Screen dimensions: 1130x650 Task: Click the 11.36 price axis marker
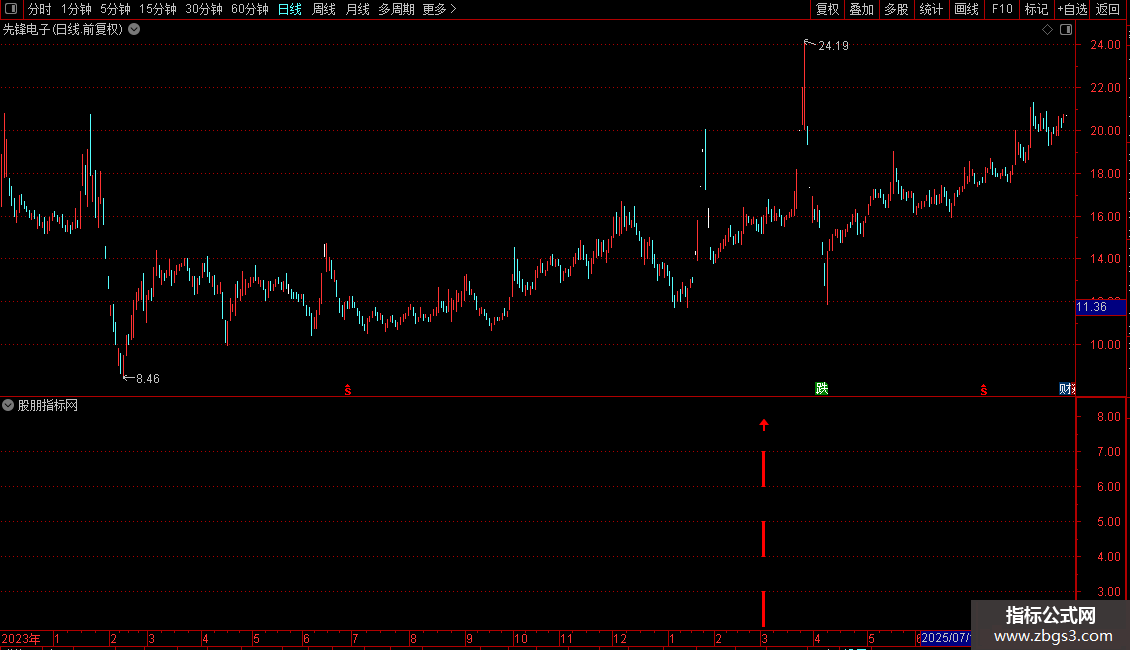point(1100,307)
